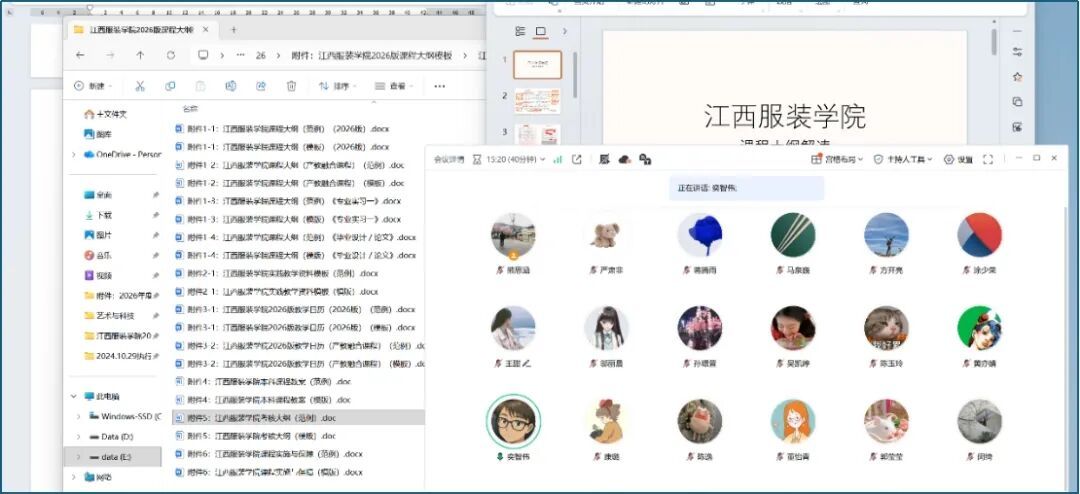Open 桌面 in Explorer quick access

98,195
